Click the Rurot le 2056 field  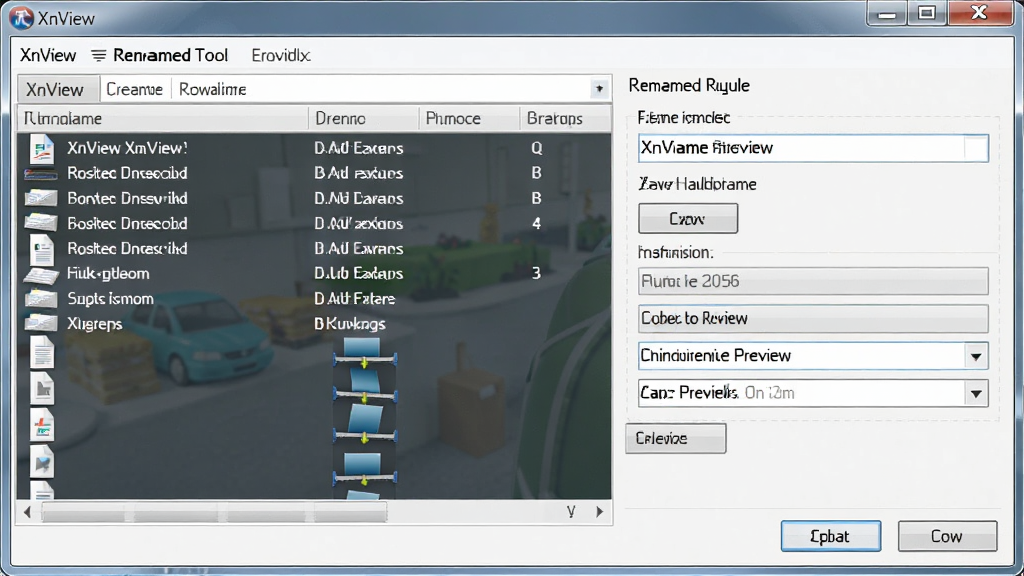tap(813, 281)
